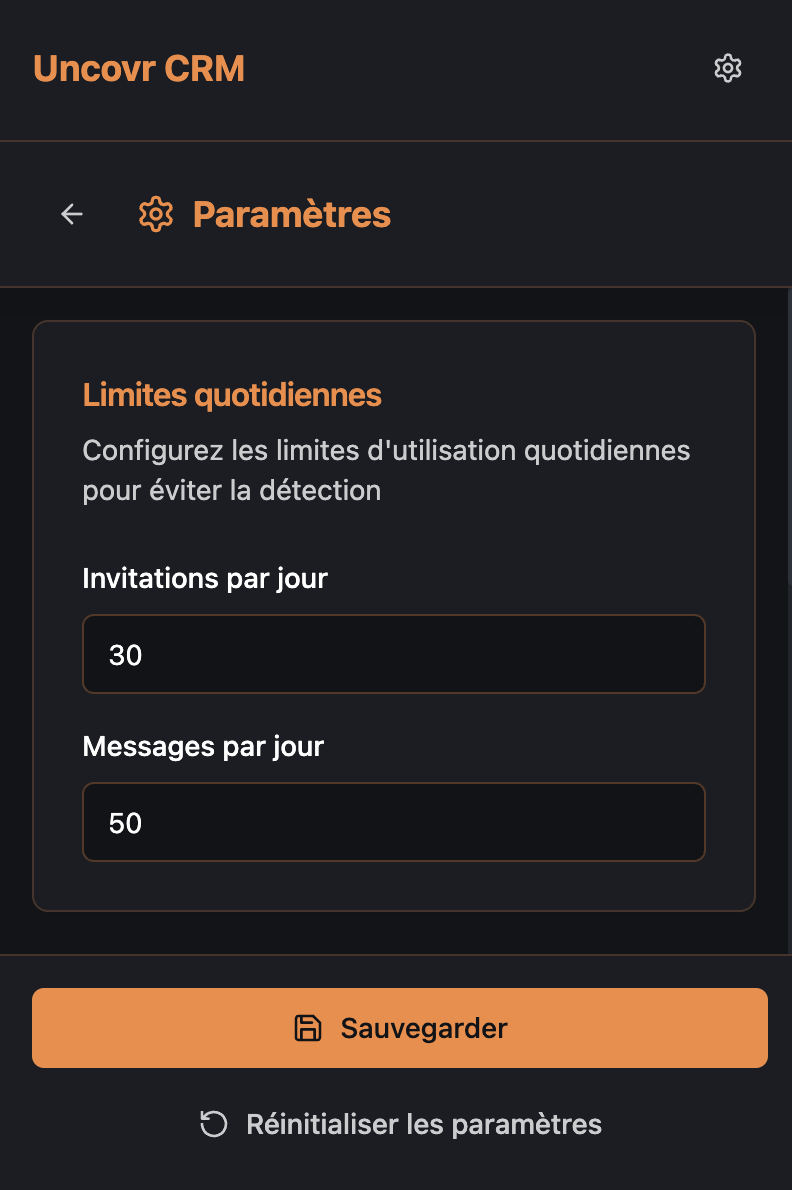Open settings via the top-right gear icon
Viewport: 792px width, 1190px height.
(x=728, y=69)
